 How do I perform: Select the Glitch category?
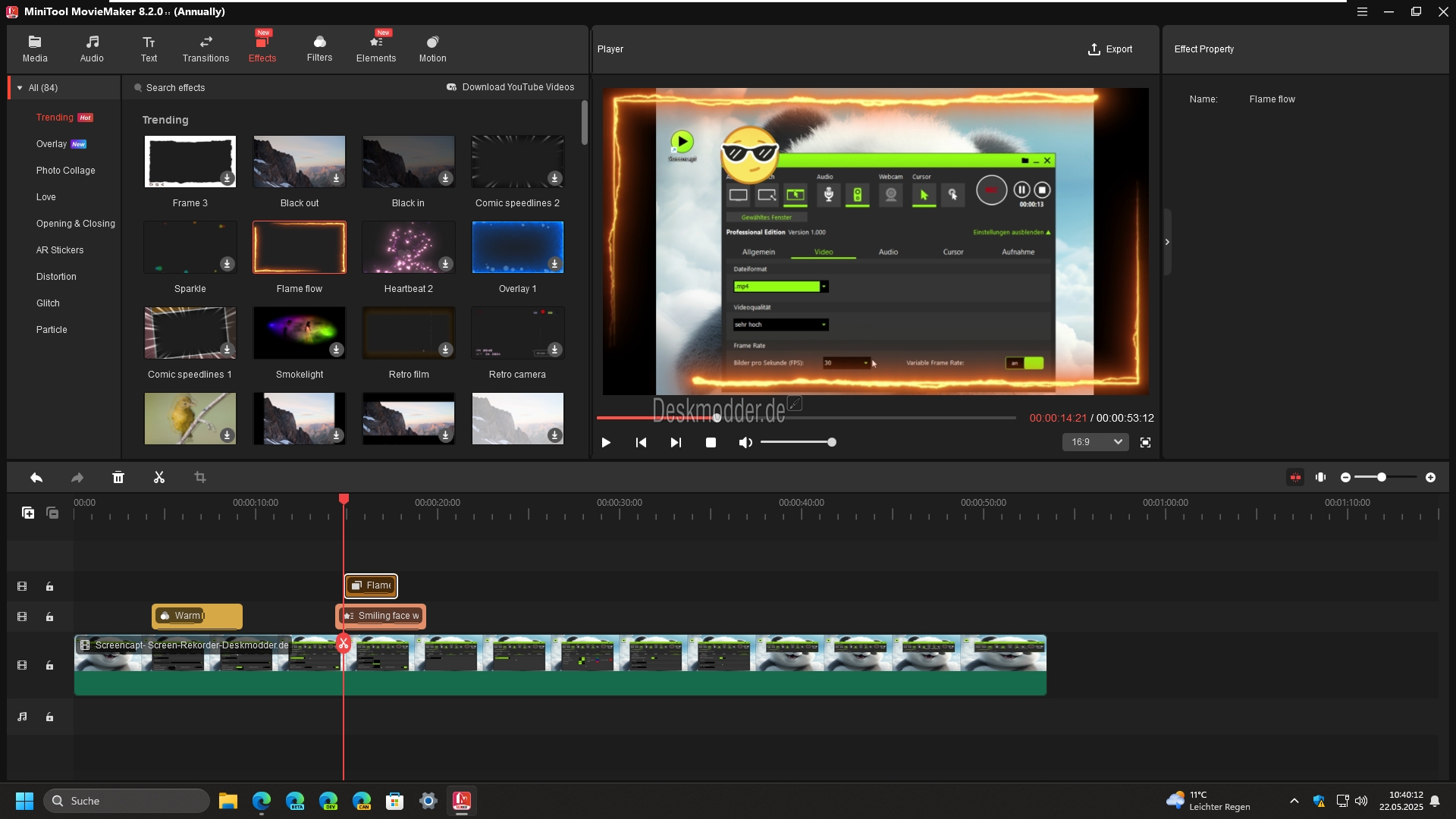click(x=48, y=303)
